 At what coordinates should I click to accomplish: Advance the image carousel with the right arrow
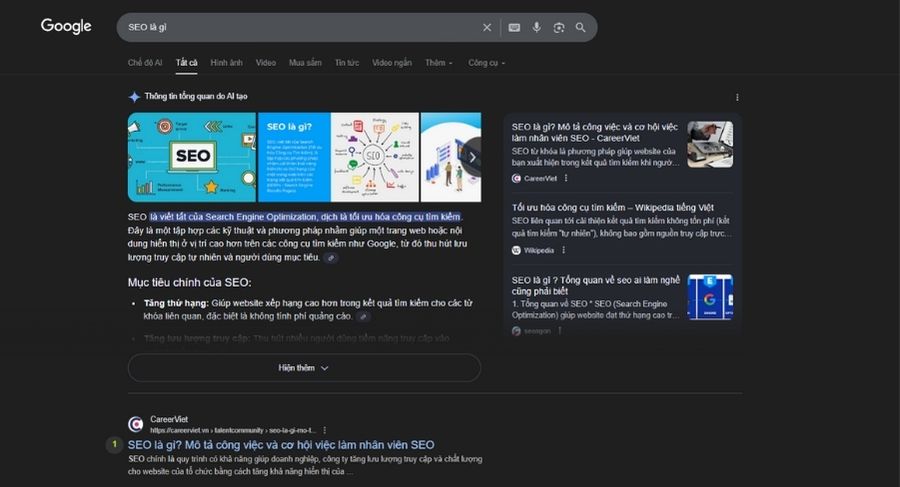(x=472, y=157)
